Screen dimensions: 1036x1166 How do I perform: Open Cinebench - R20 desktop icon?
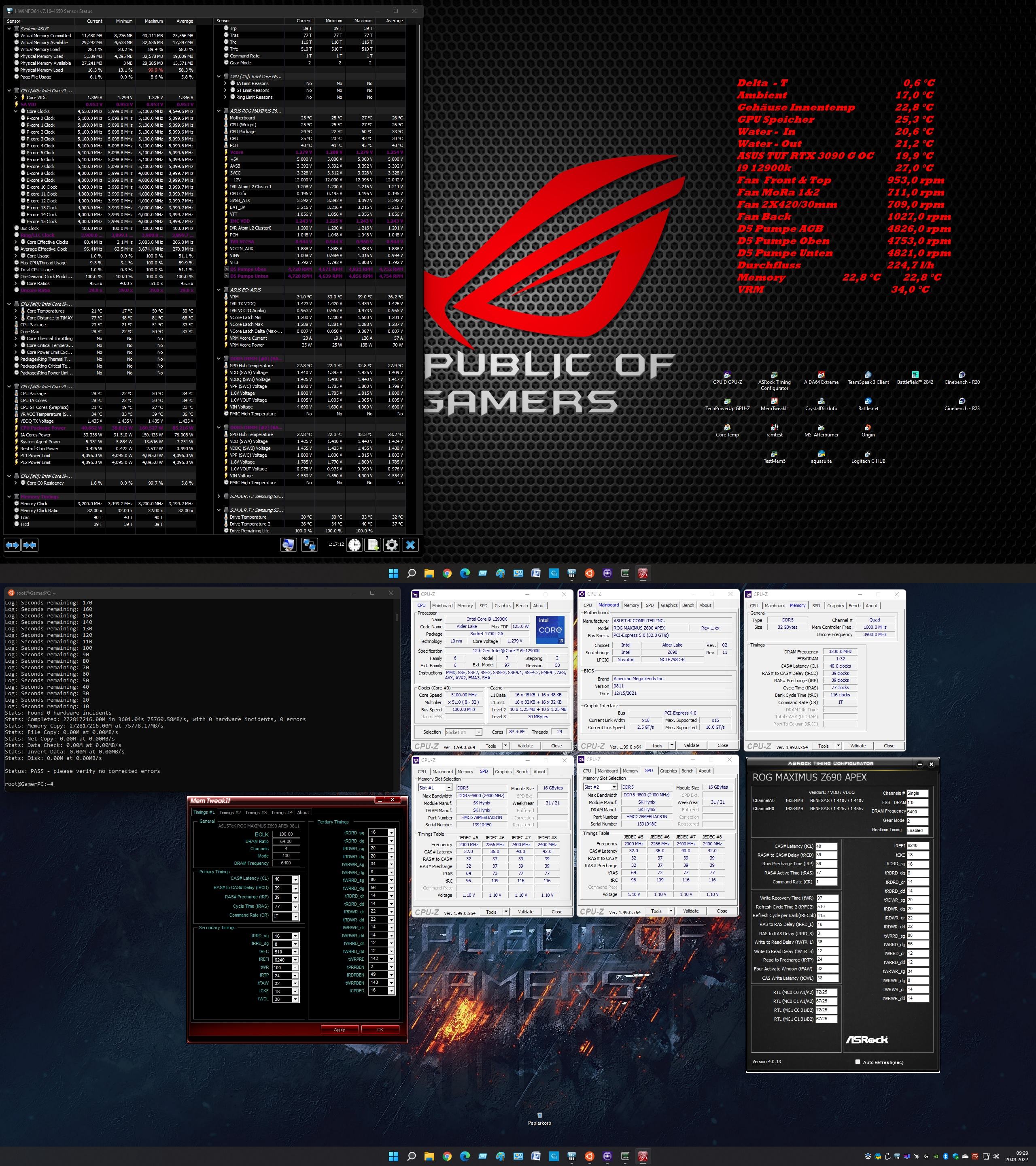[962, 378]
